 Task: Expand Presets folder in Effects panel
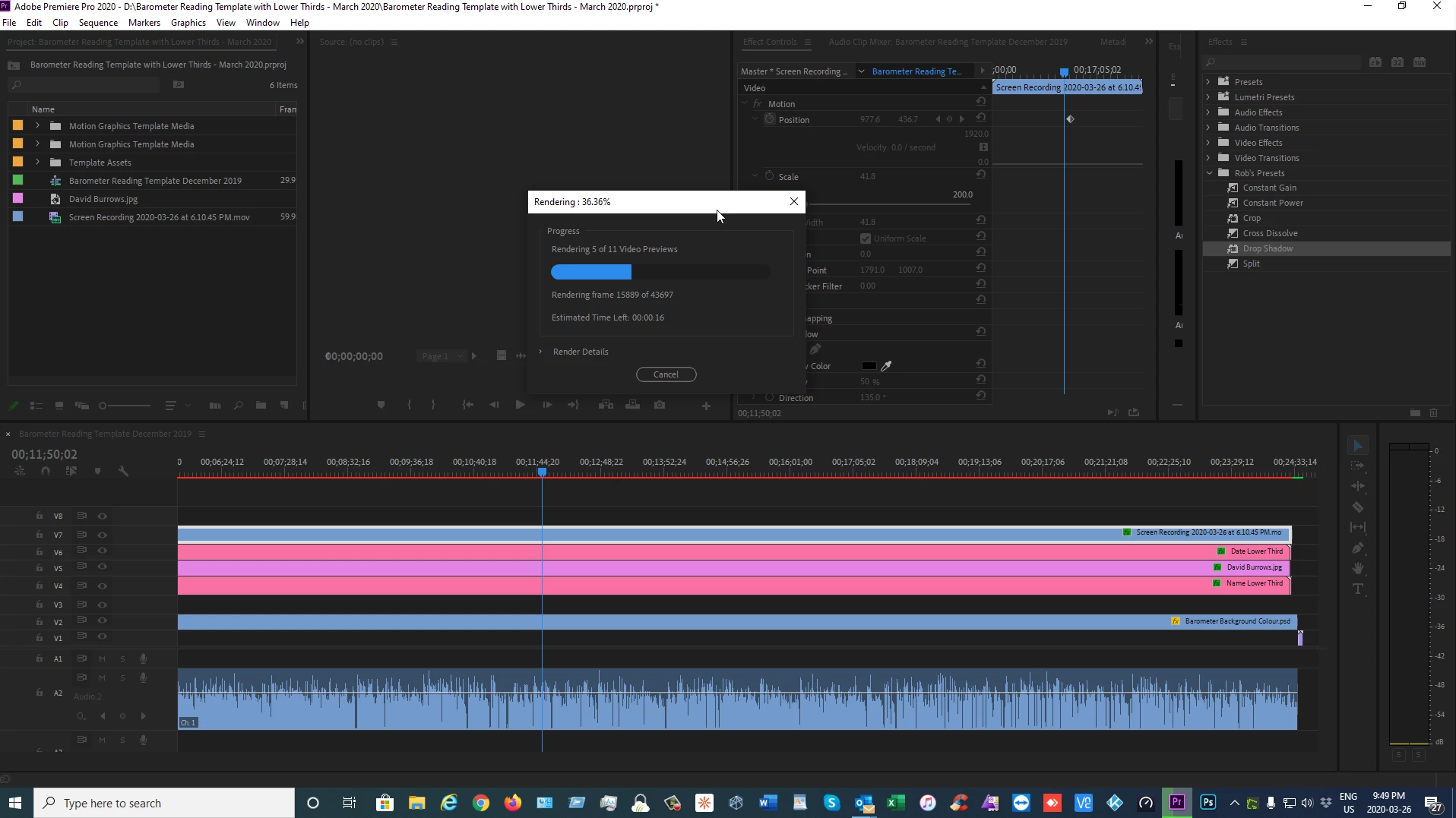1208,81
